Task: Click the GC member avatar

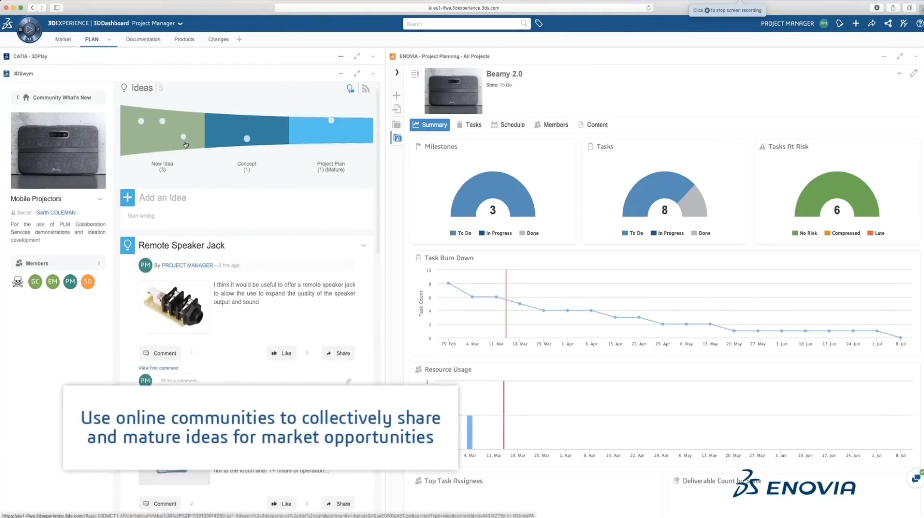Action: (35, 282)
